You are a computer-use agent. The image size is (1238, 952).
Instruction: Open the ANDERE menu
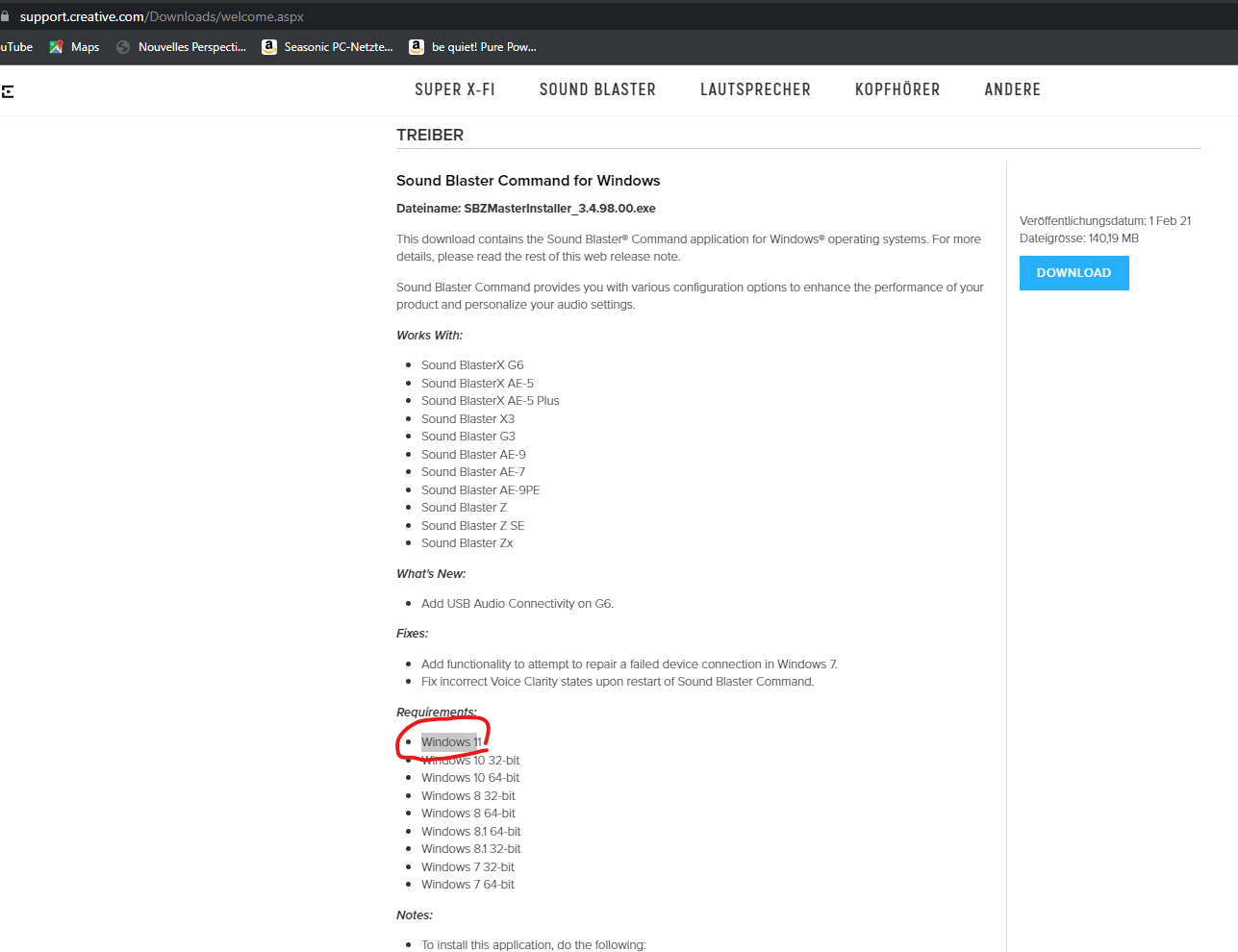click(1012, 89)
